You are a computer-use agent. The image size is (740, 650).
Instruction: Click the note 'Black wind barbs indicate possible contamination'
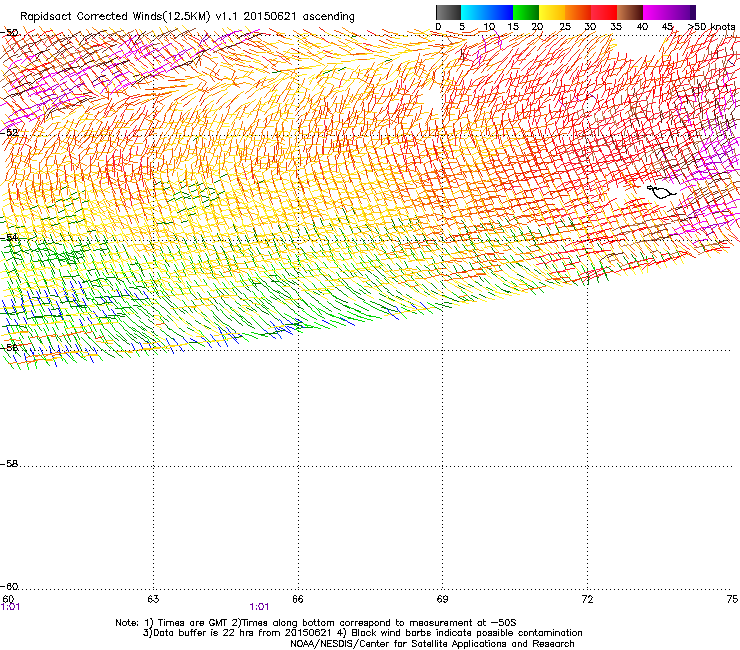(466, 633)
